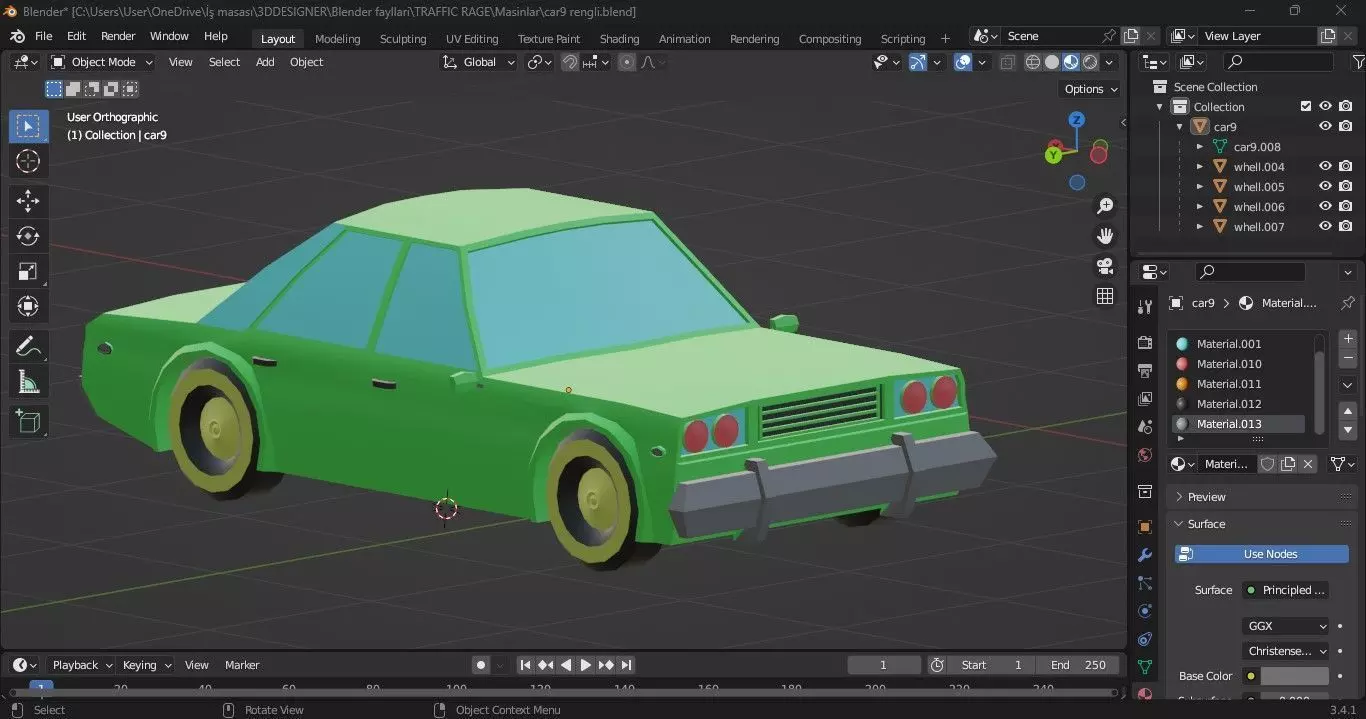Select the Cursor tool
The width and height of the screenshot is (1366, 719).
tap(28, 162)
